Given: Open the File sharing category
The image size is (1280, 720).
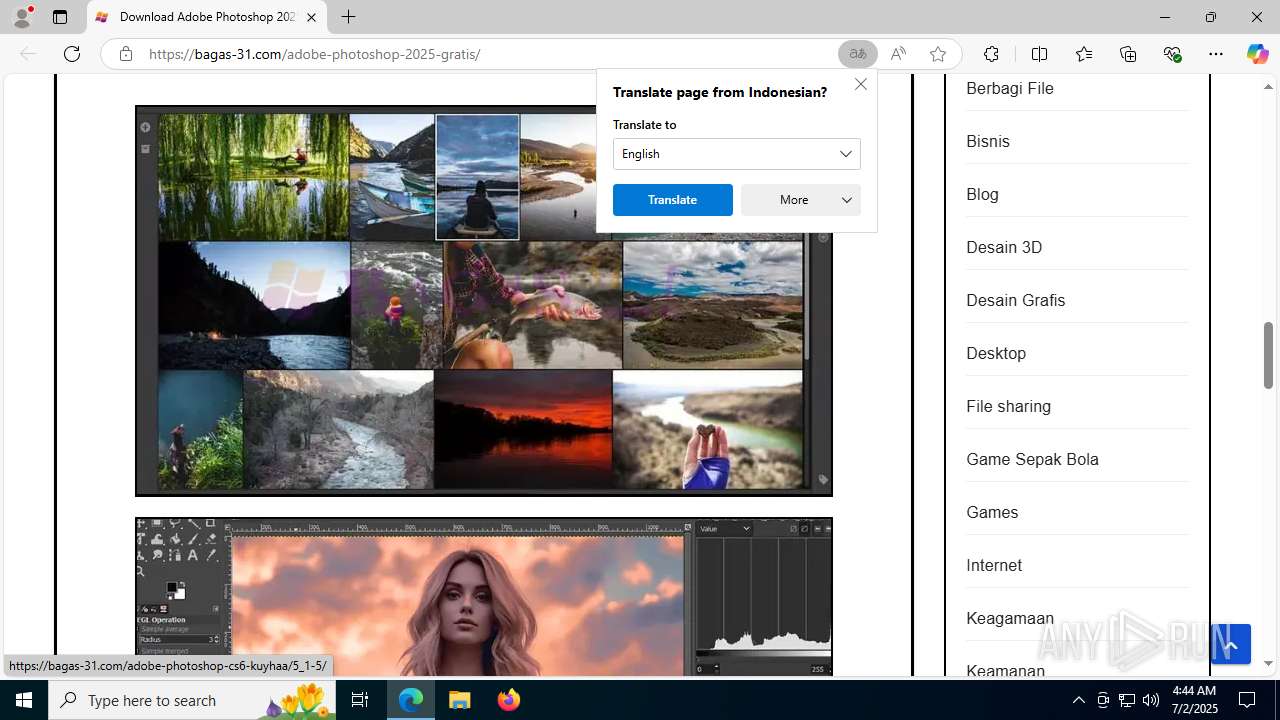Looking at the screenshot, I should tap(1008, 406).
